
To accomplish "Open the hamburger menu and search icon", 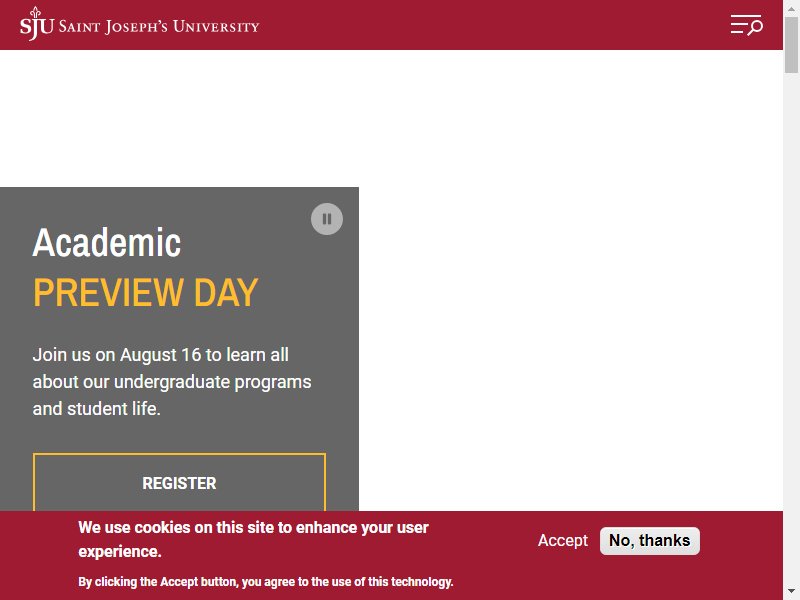I will pyautogui.click(x=746, y=25).
